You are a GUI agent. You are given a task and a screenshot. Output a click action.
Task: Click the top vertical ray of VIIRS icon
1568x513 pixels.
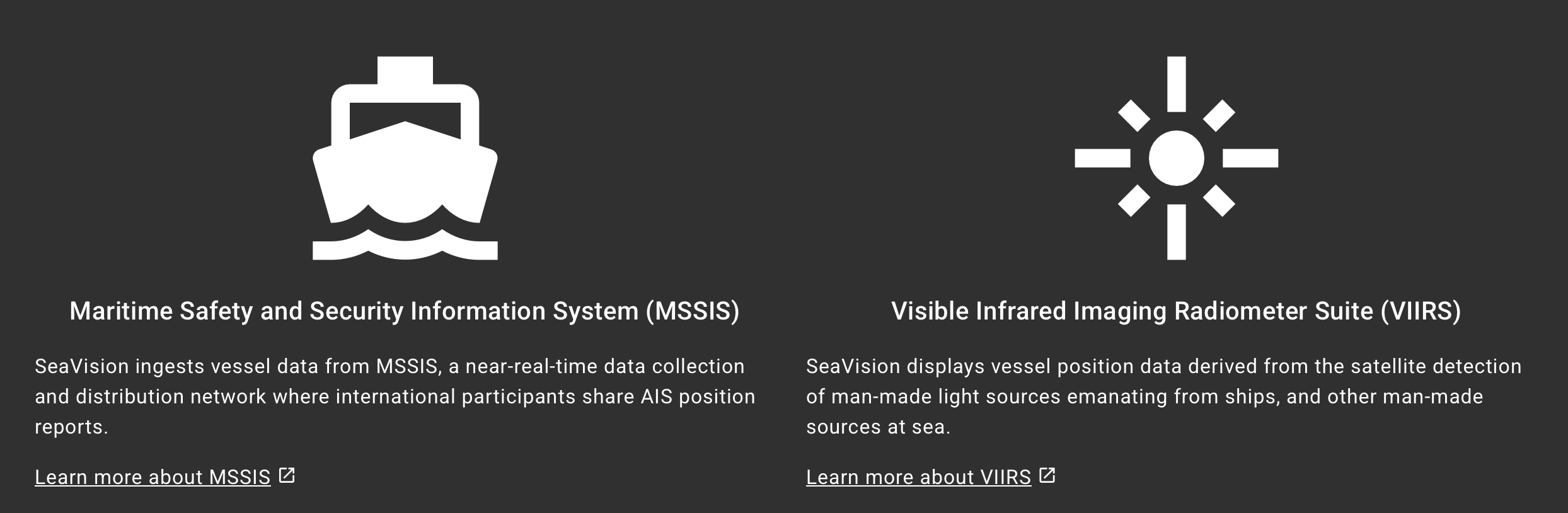(x=1176, y=84)
